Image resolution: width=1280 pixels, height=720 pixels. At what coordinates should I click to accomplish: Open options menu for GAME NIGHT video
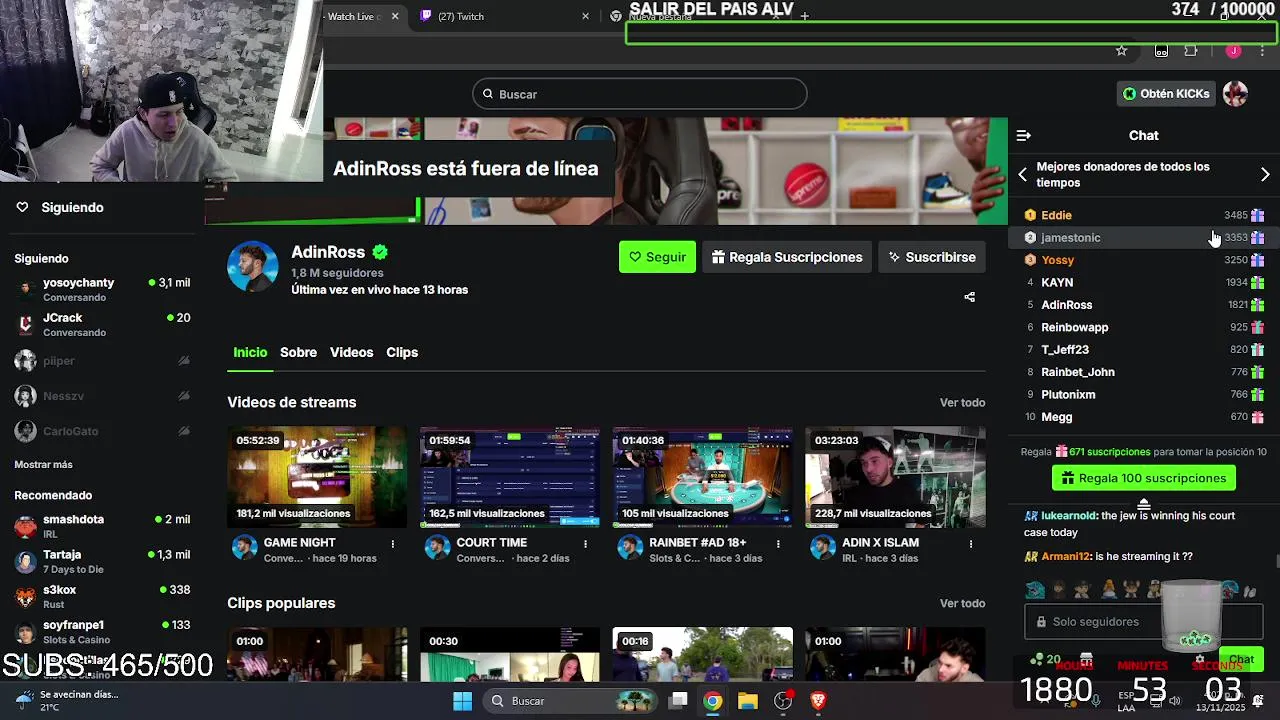[392, 544]
